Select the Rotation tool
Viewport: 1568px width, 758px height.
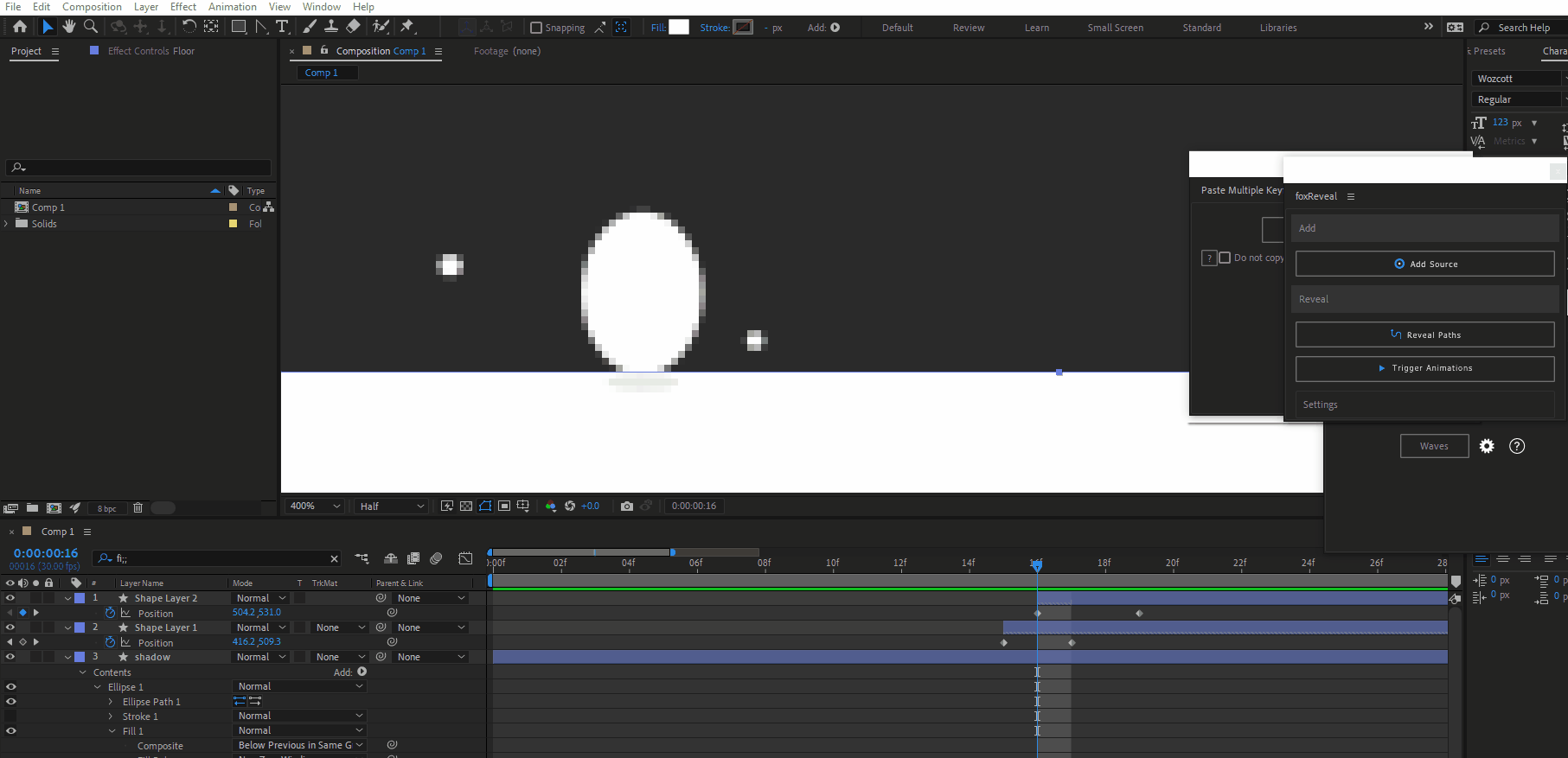[189, 27]
